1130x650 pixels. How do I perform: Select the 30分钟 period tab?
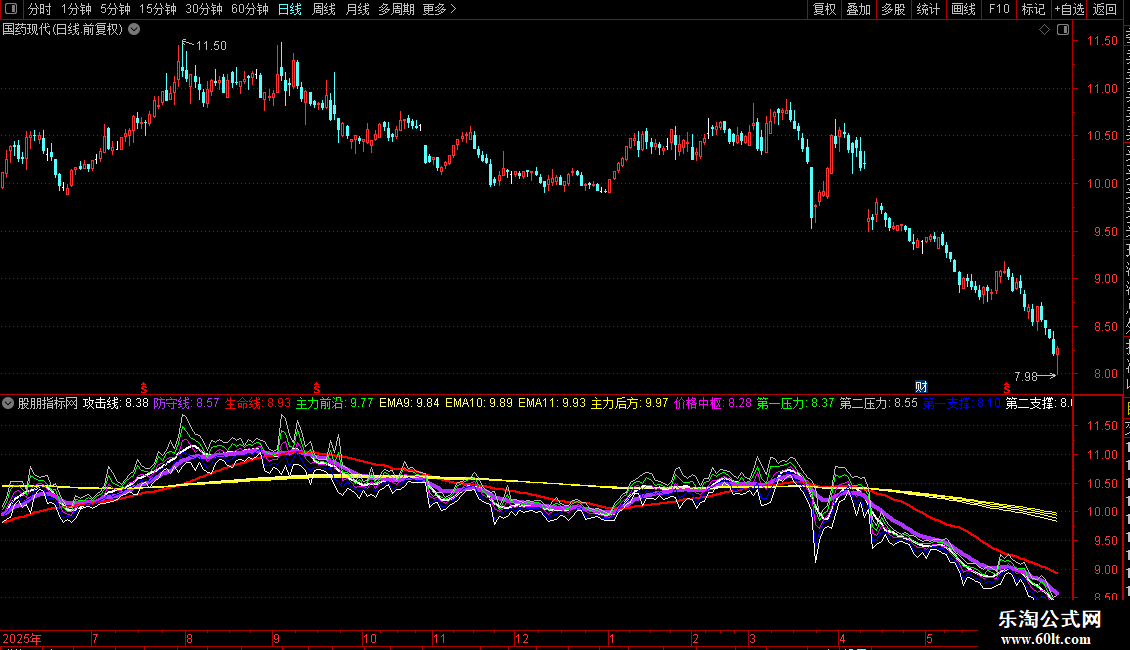click(204, 9)
